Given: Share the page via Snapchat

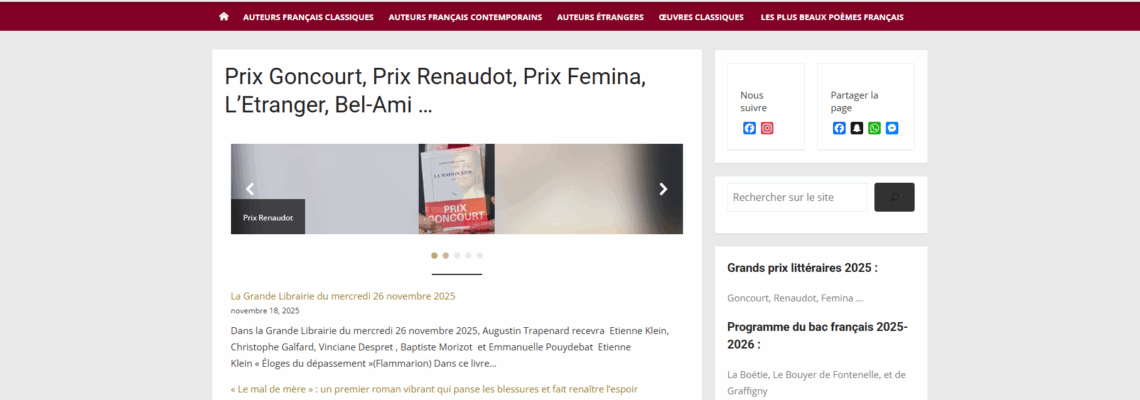Looking at the screenshot, I should point(857,128).
